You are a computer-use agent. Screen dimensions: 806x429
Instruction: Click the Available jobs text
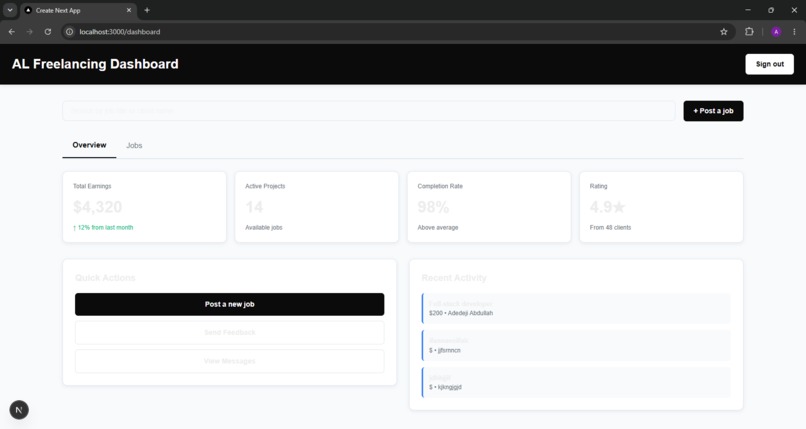click(x=264, y=228)
